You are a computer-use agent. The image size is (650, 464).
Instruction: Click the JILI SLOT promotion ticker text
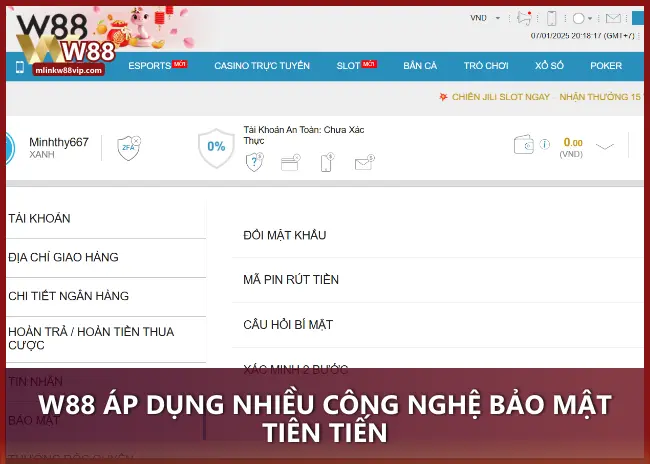click(546, 97)
